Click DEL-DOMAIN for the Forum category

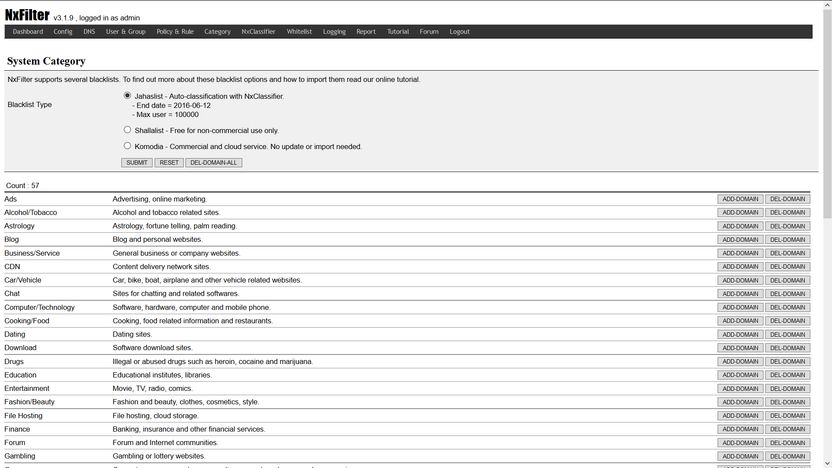tap(787, 443)
